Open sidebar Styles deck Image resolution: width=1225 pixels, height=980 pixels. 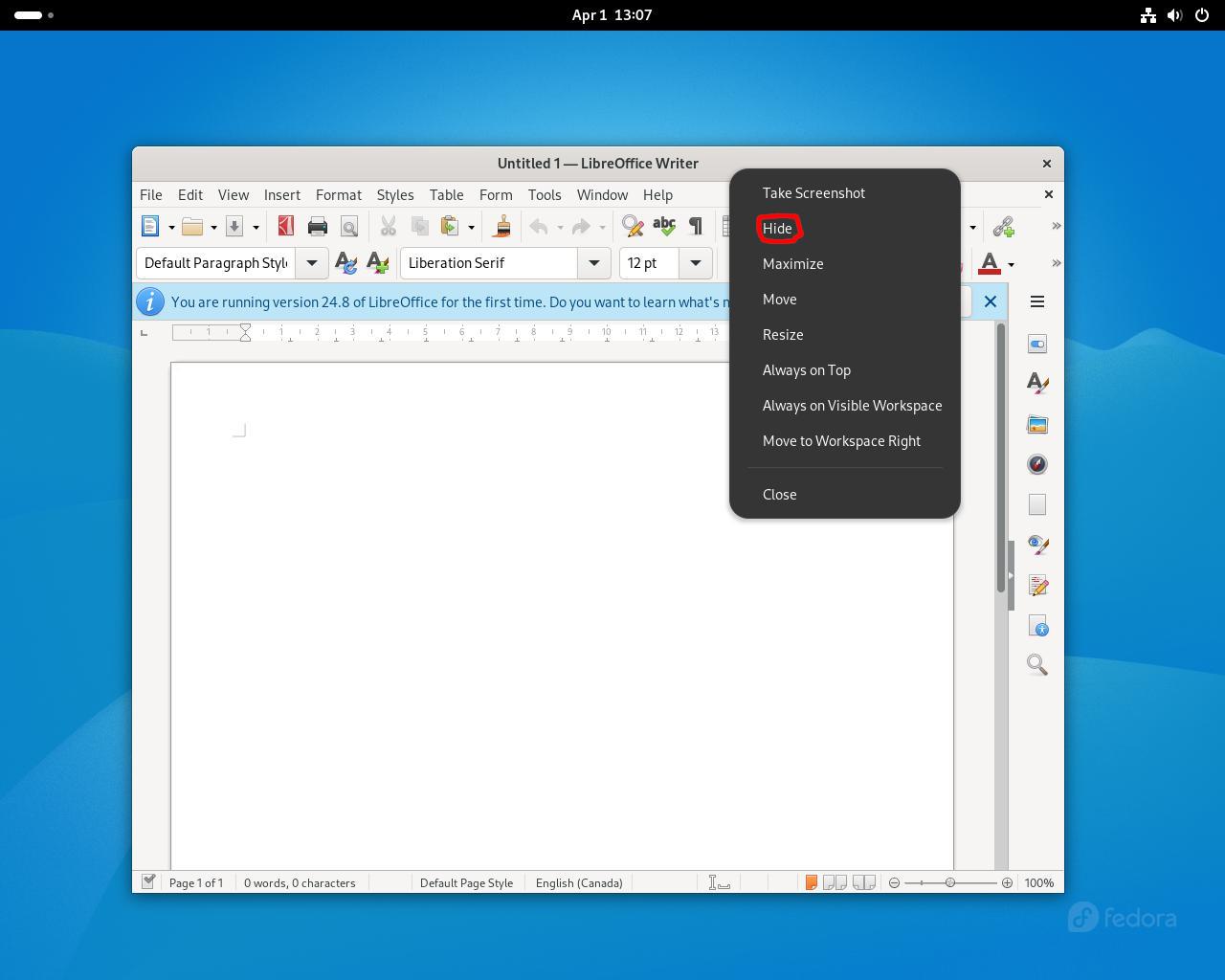1037,383
